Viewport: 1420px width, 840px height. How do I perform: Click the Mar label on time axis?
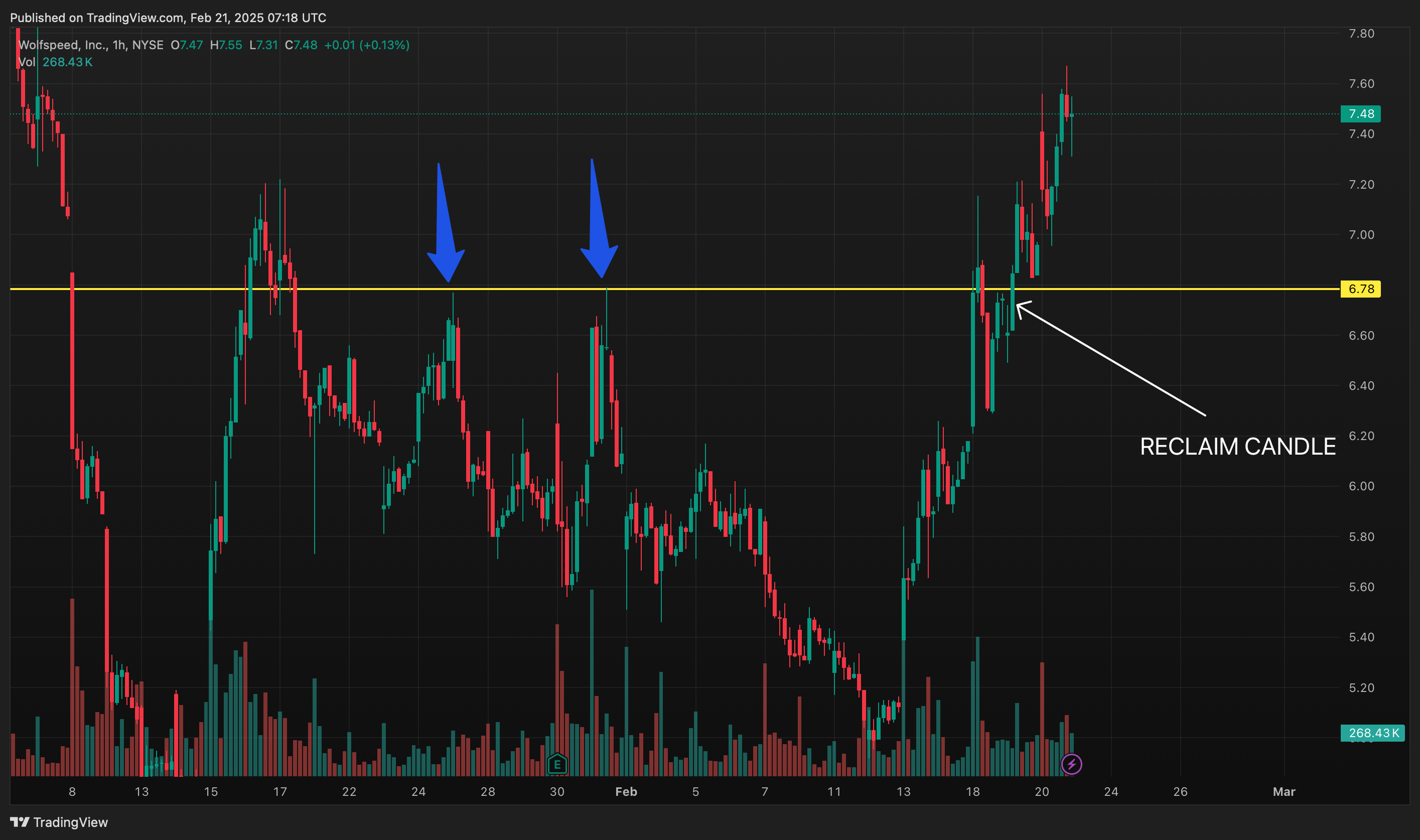click(x=1284, y=791)
